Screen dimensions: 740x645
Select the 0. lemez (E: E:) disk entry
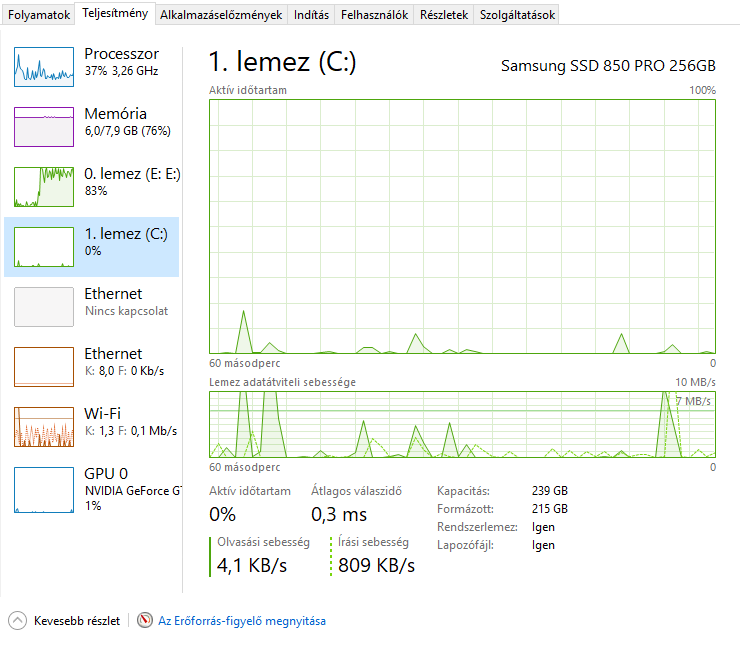coord(92,187)
